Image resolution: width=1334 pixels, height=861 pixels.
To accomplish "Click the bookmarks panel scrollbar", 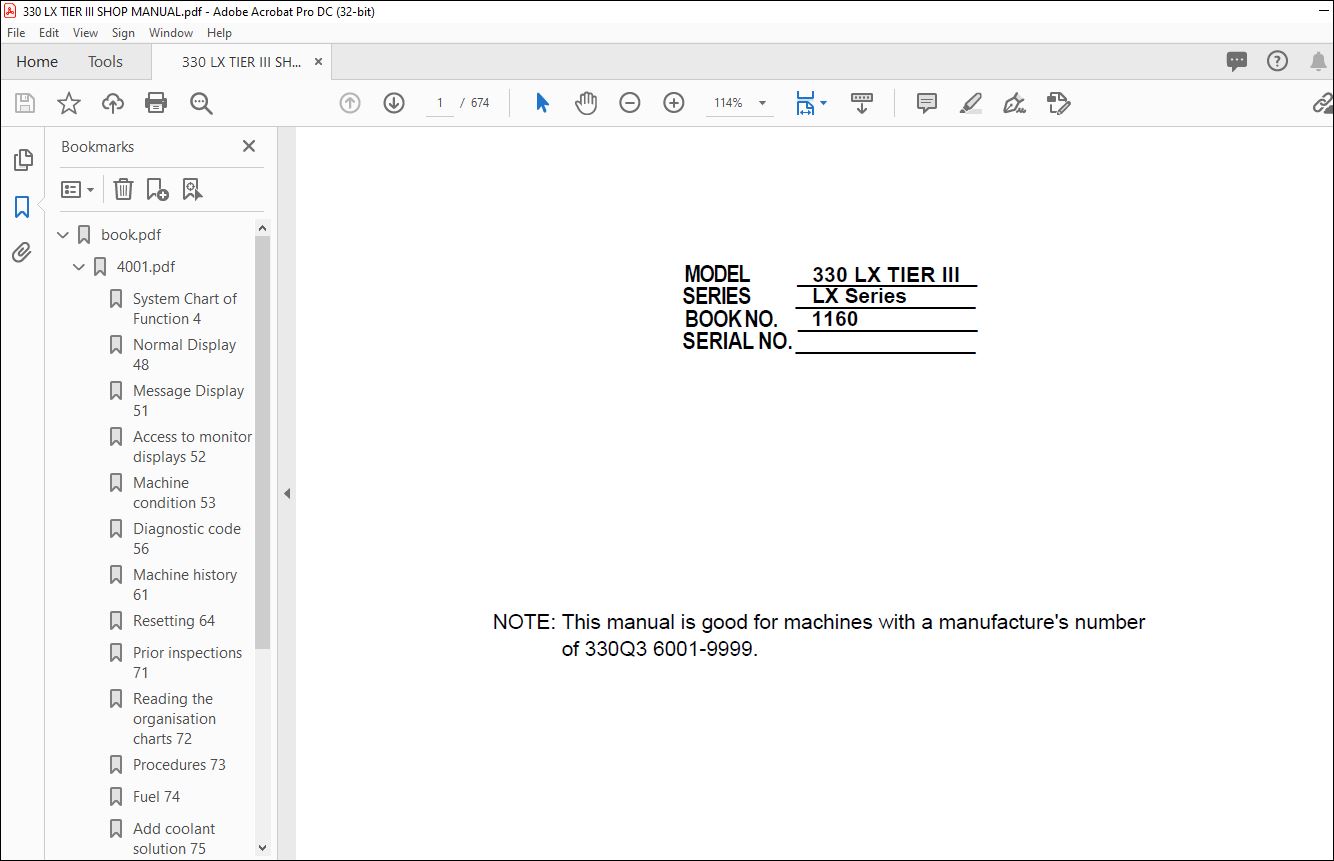I will point(263,442).
